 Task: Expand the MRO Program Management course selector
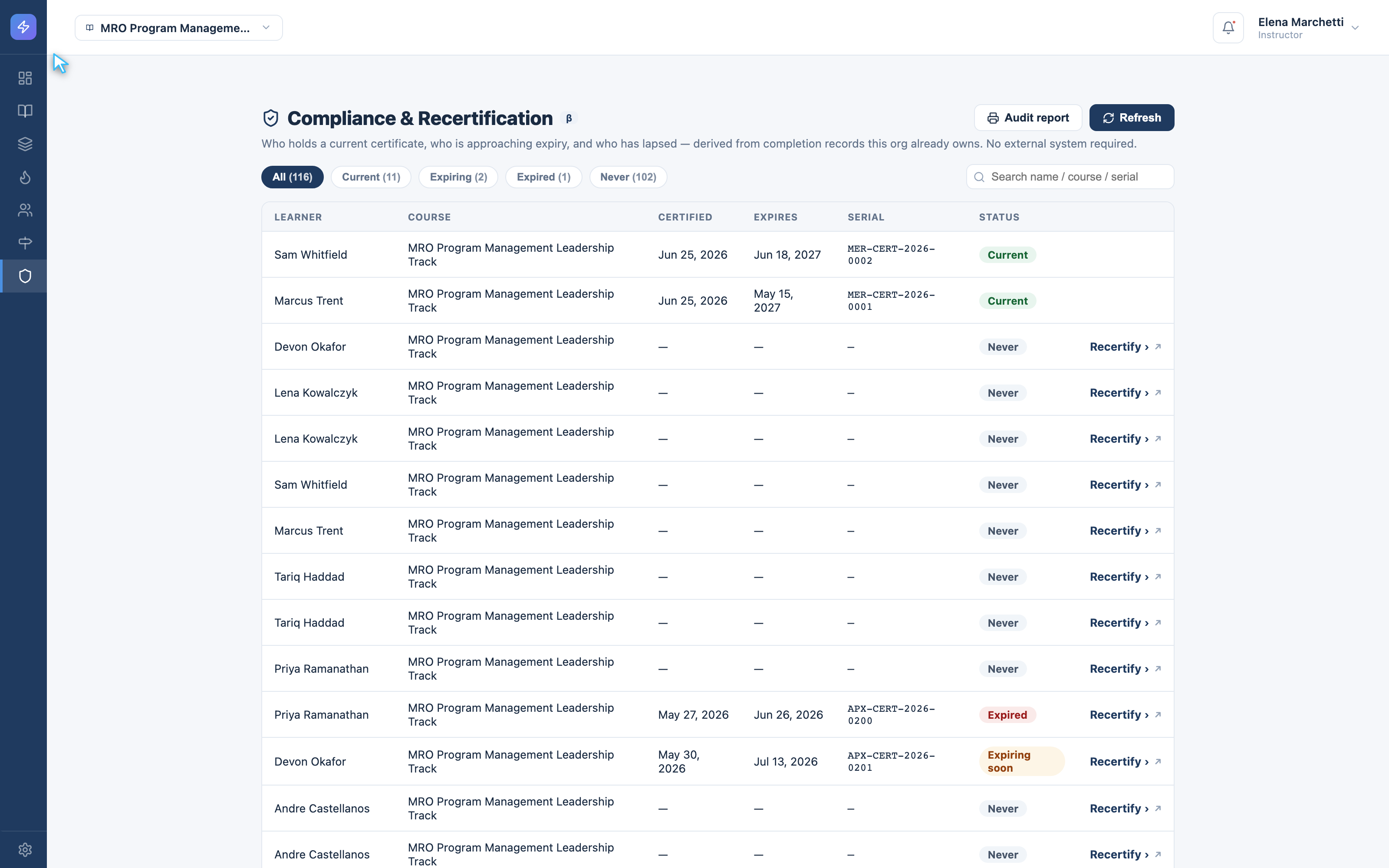(178, 27)
